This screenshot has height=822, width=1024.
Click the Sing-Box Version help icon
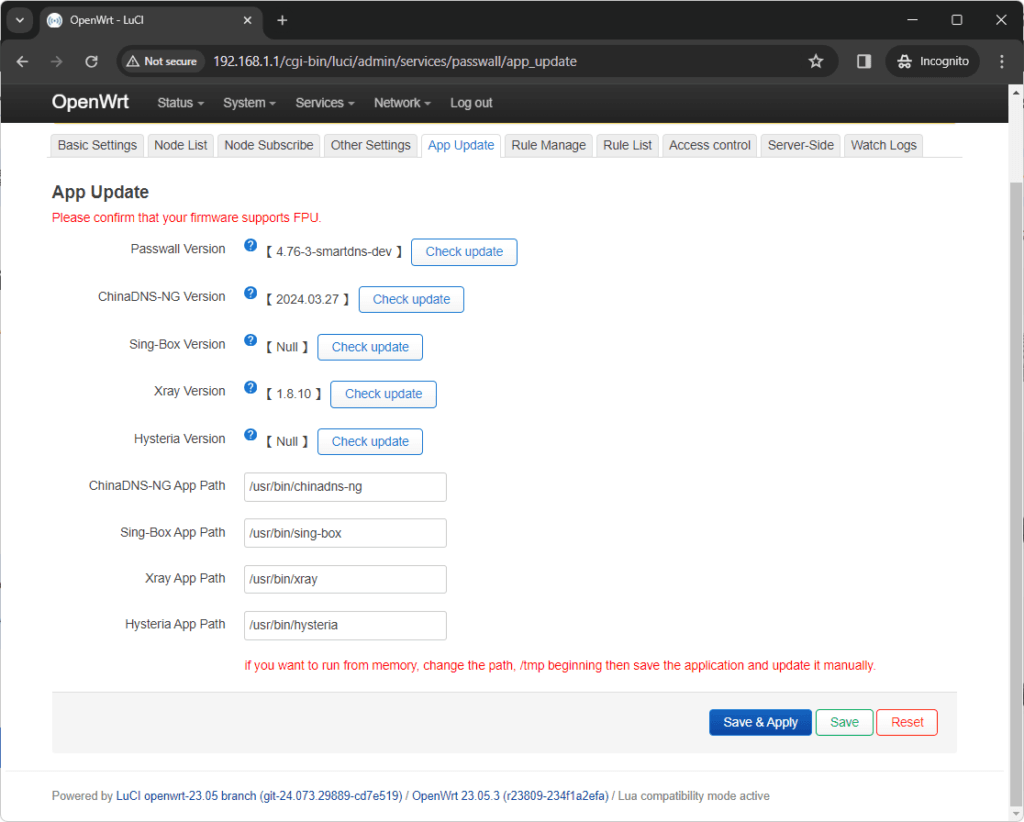point(250,340)
